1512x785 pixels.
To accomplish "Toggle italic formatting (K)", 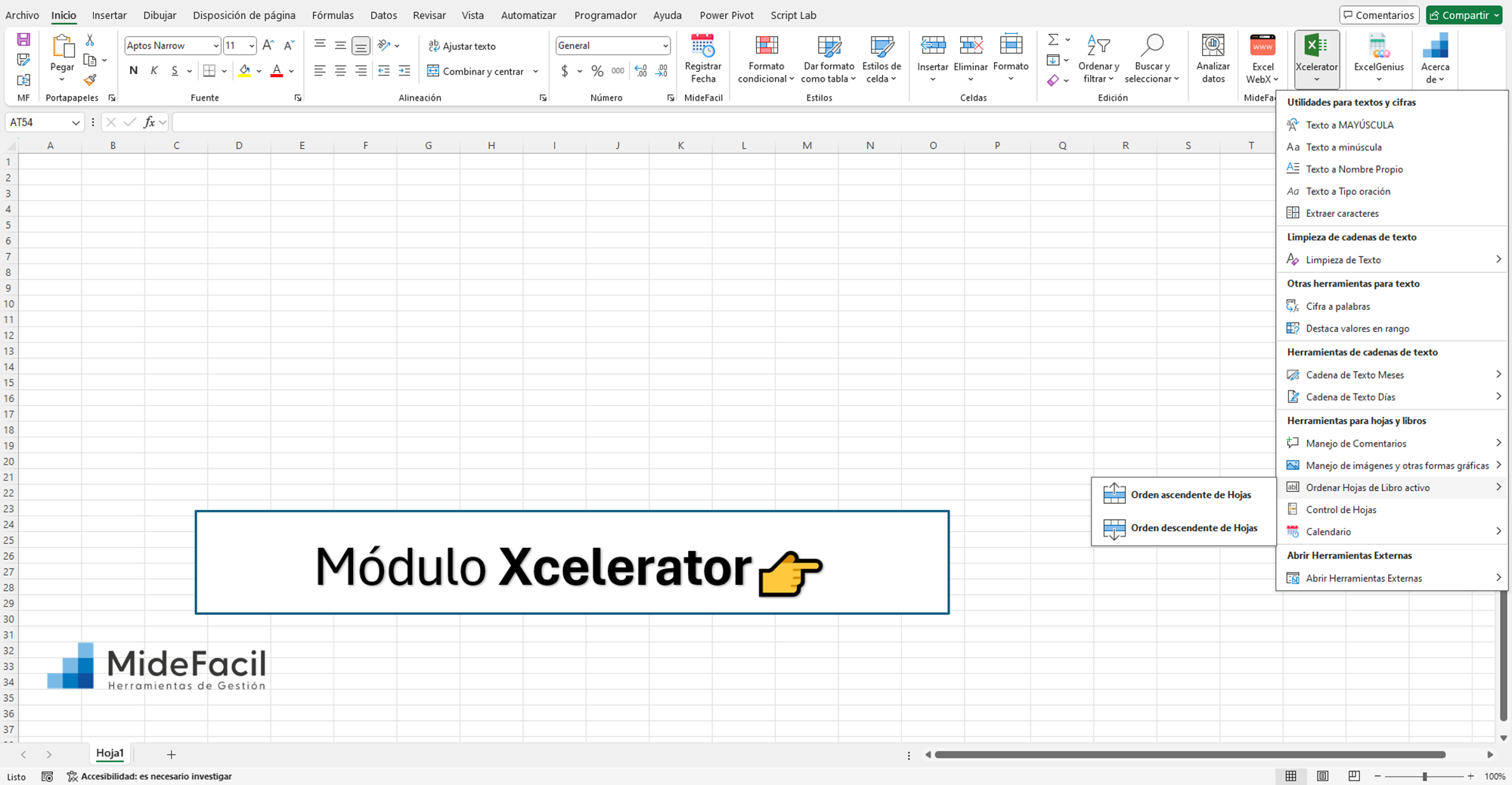I will pyautogui.click(x=154, y=71).
